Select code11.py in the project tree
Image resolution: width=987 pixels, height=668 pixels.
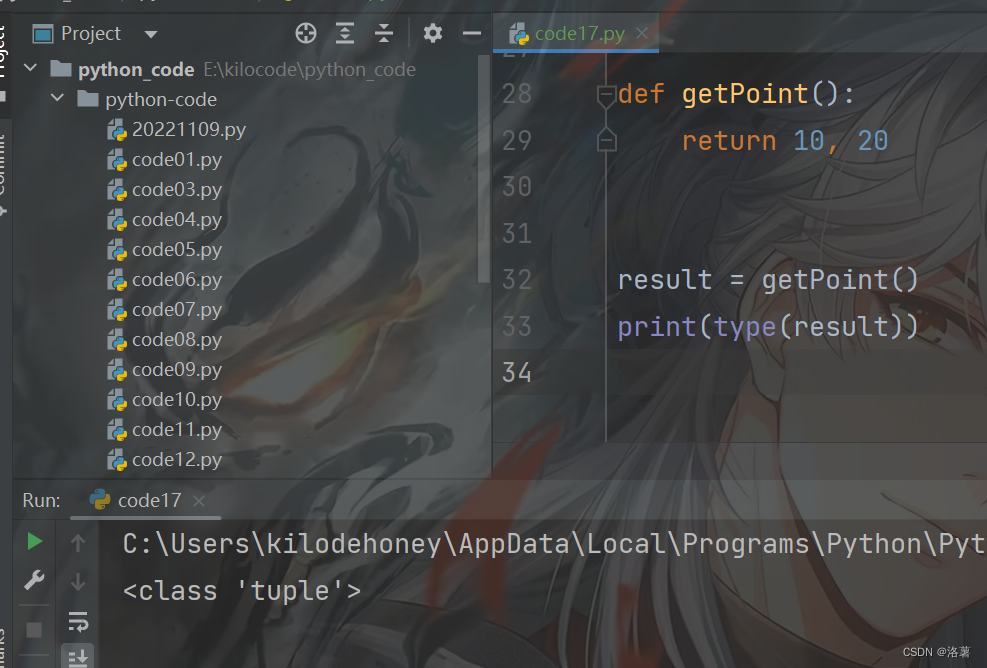(164, 430)
